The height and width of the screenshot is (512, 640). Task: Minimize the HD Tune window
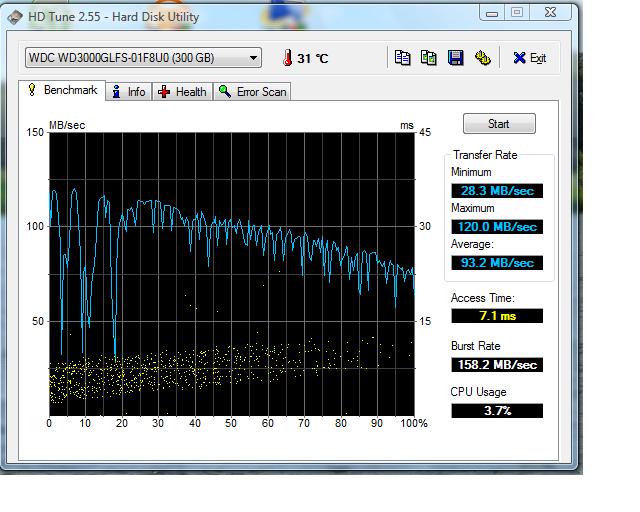coord(492,13)
